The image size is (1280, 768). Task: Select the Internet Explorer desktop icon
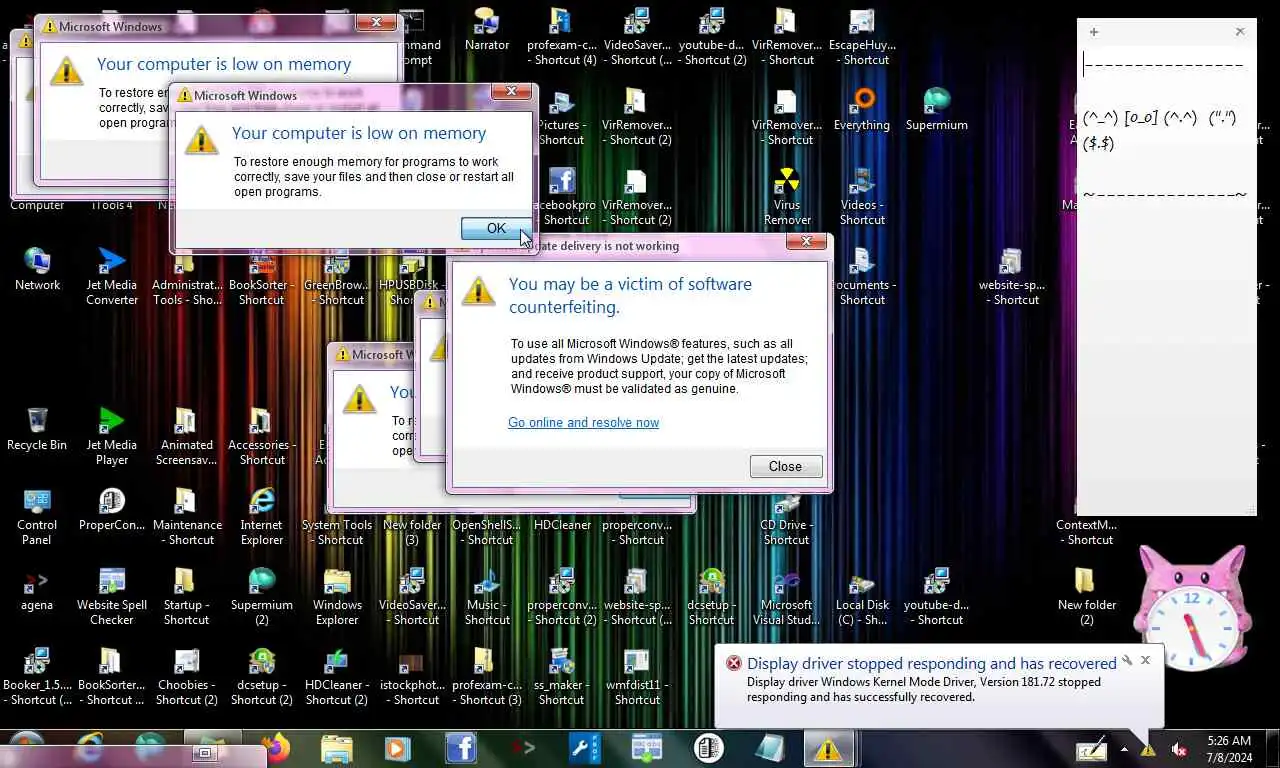[x=262, y=517]
